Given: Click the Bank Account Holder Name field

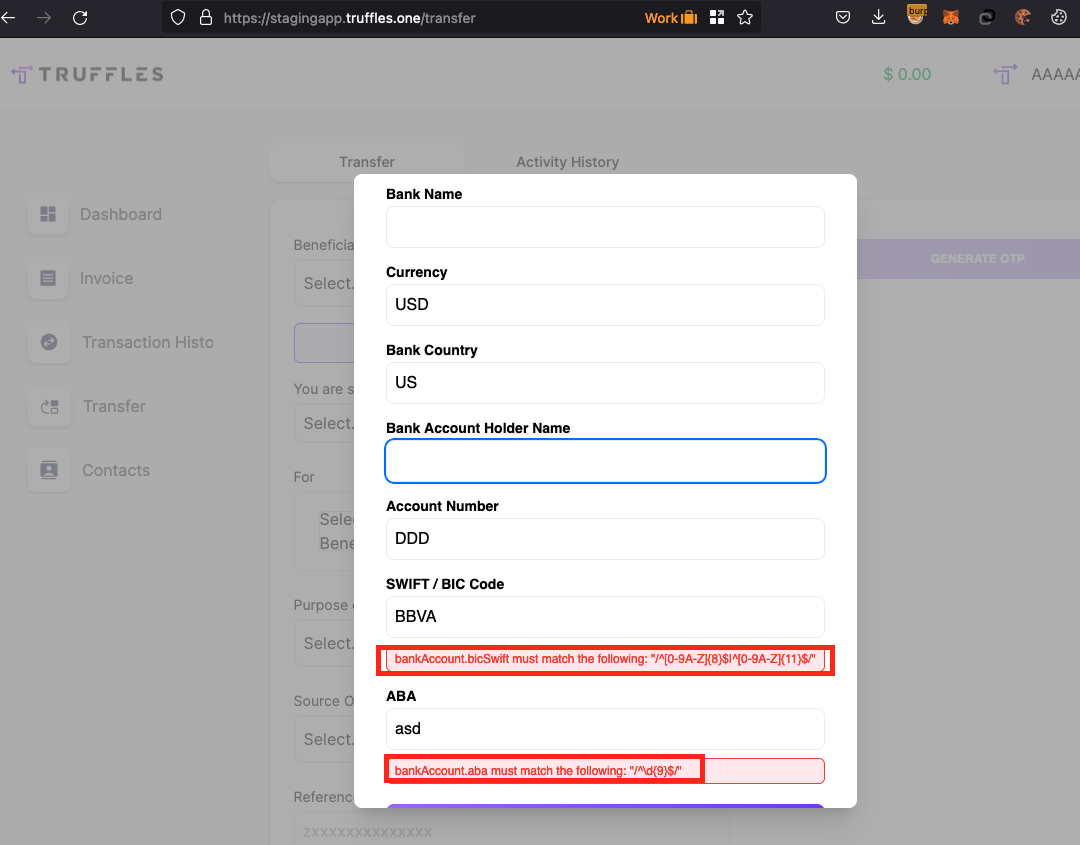Looking at the screenshot, I should (605, 461).
